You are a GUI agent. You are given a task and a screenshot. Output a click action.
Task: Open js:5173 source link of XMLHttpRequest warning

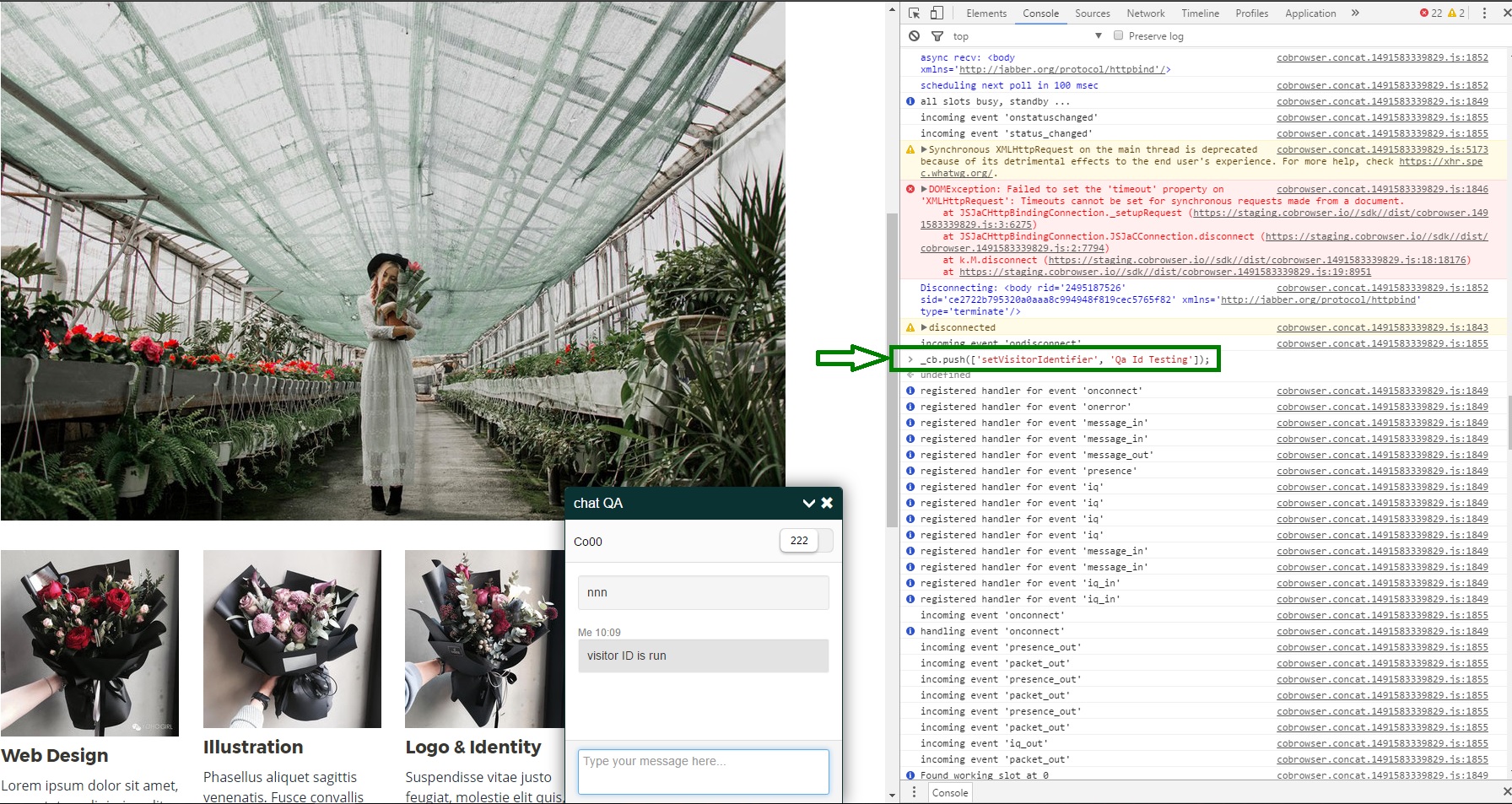1382,149
